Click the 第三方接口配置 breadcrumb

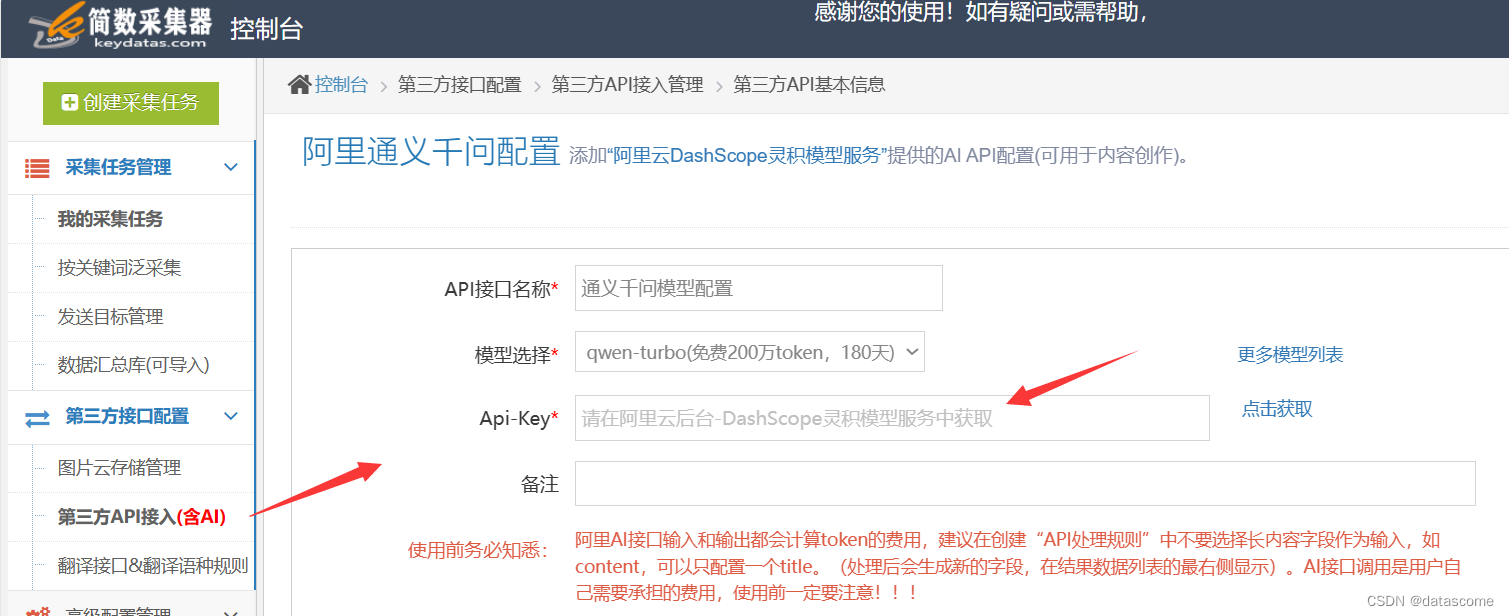coord(460,85)
